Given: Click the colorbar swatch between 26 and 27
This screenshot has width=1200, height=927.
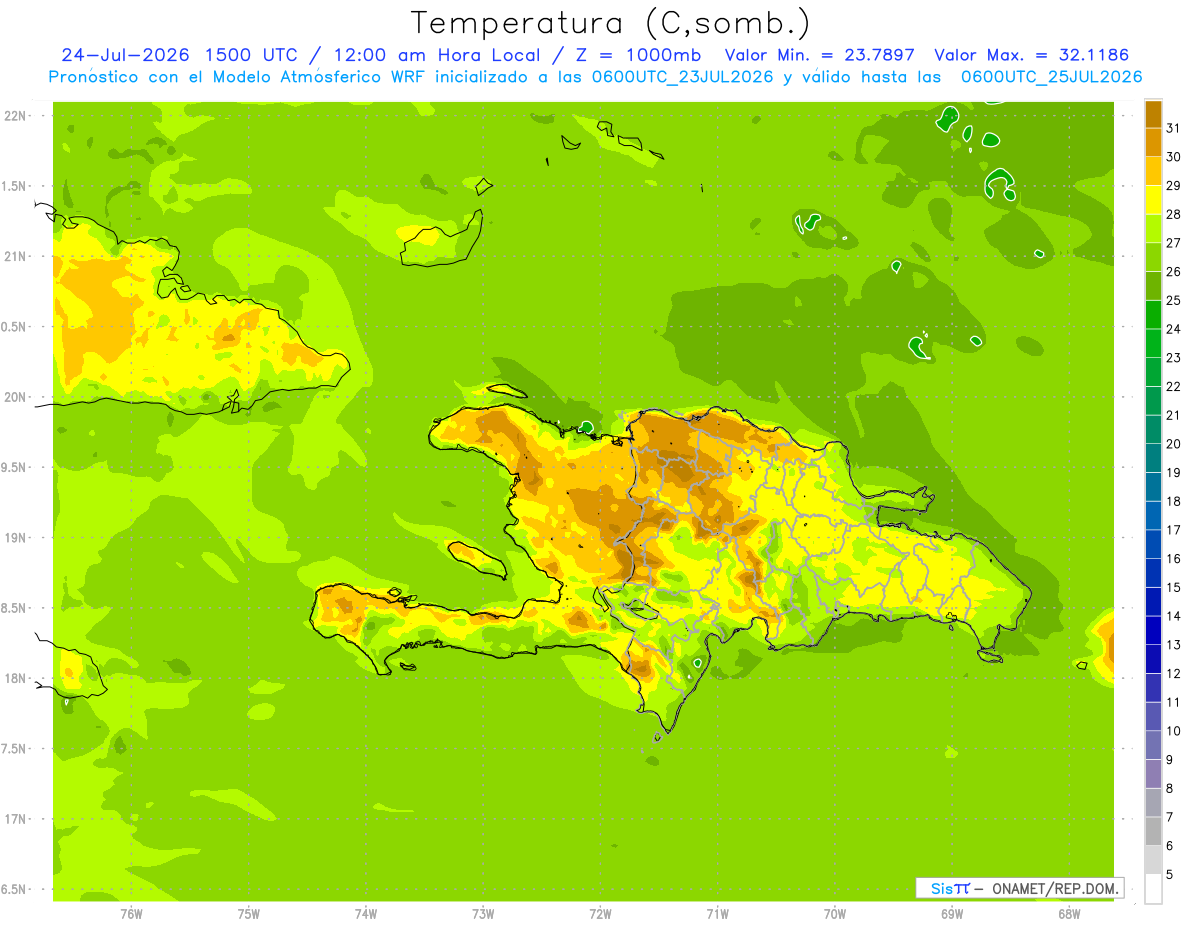Looking at the screenshot, I should tap(1153, 256).
